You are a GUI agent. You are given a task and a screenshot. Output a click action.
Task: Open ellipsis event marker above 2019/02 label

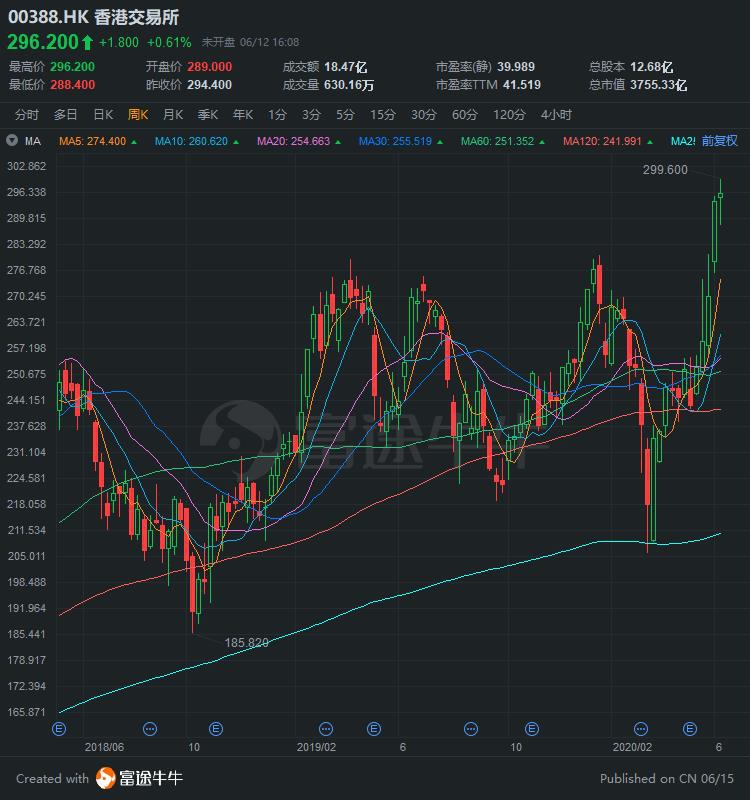326,728
